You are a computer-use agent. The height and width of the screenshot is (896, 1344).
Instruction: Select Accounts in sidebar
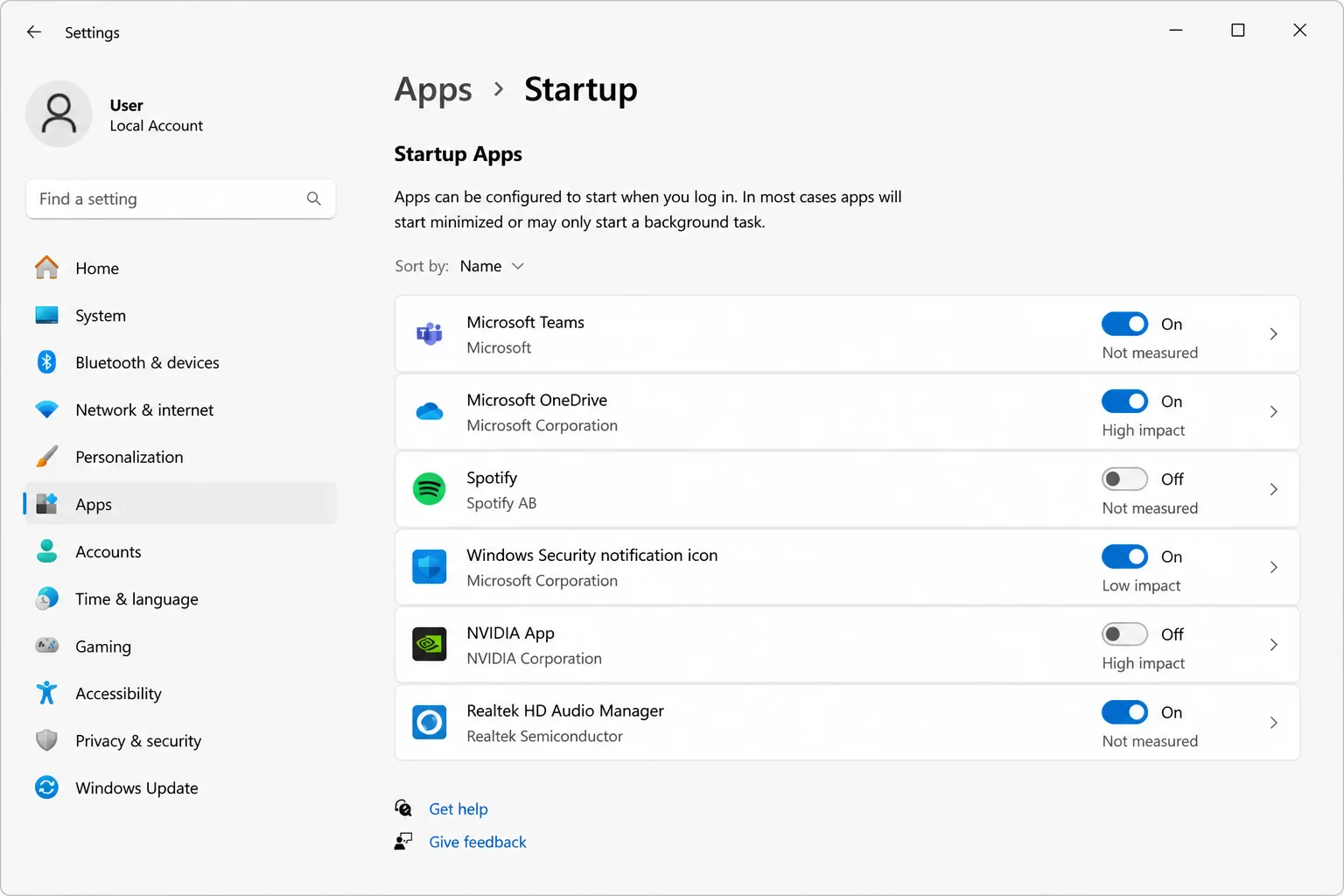pyautogui.click(x=181, y=551)
